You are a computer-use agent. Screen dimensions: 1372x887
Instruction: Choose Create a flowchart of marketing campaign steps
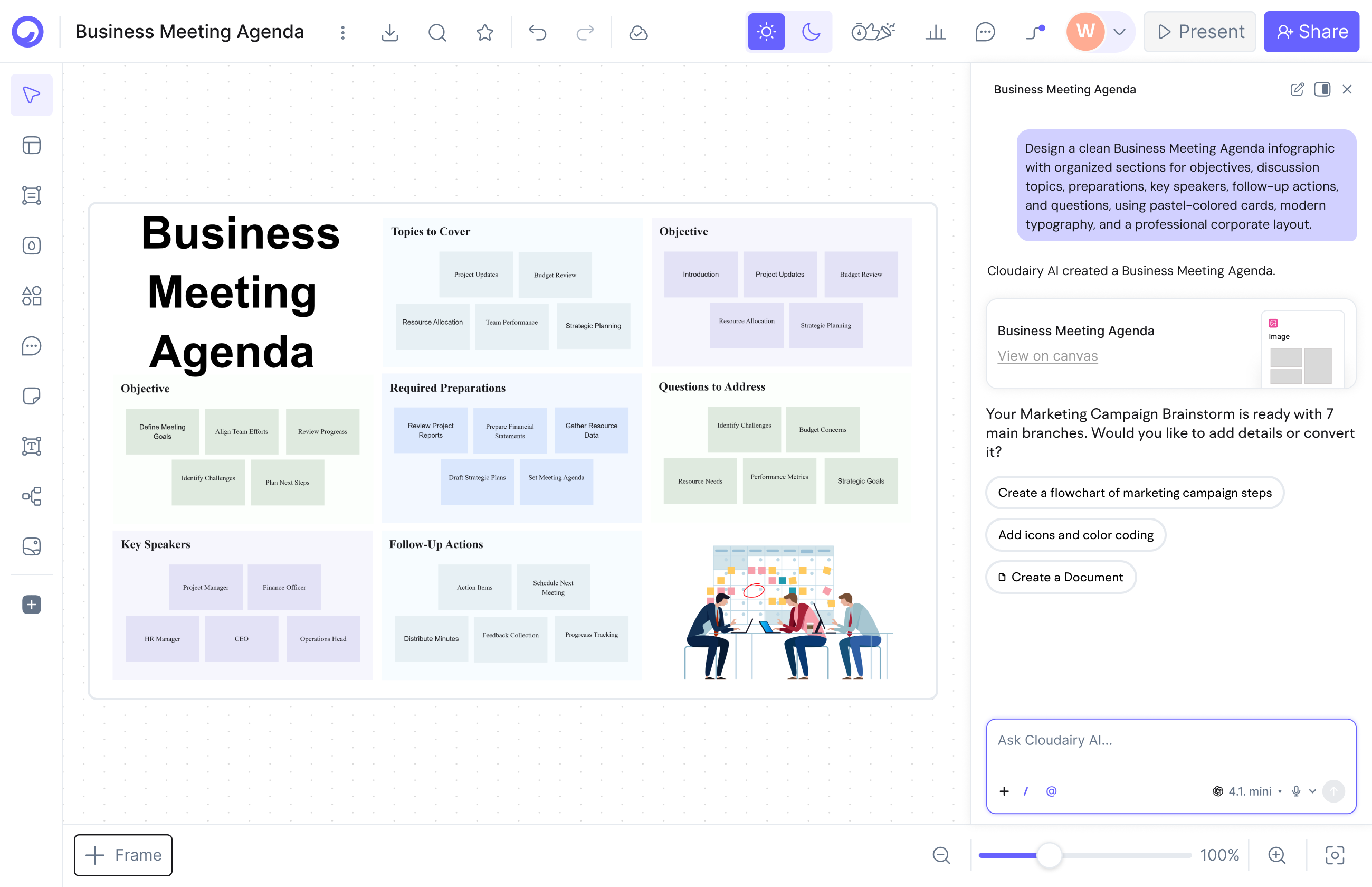(1135, 493)
